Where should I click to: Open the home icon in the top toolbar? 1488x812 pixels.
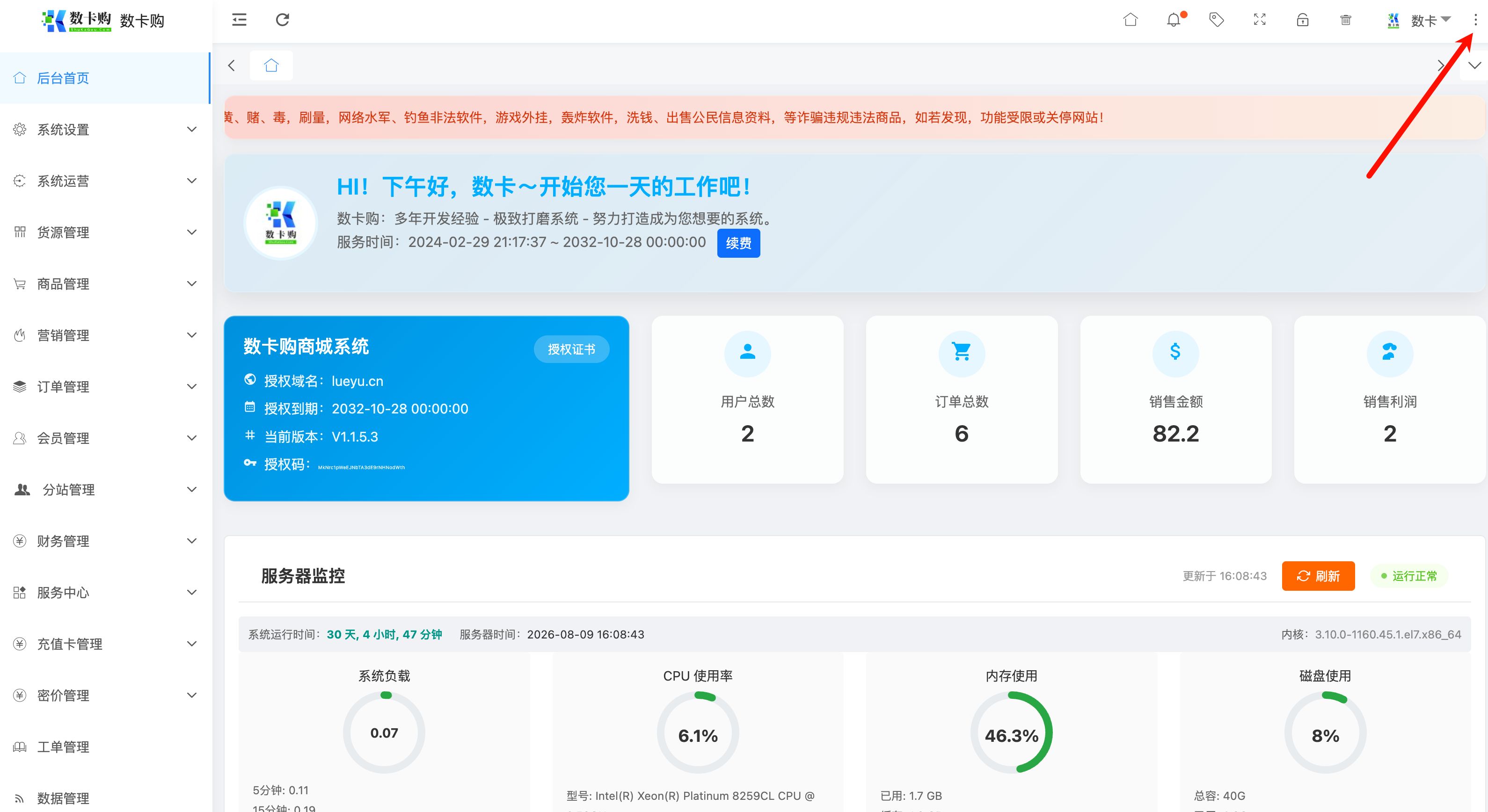pos(1131,20)
